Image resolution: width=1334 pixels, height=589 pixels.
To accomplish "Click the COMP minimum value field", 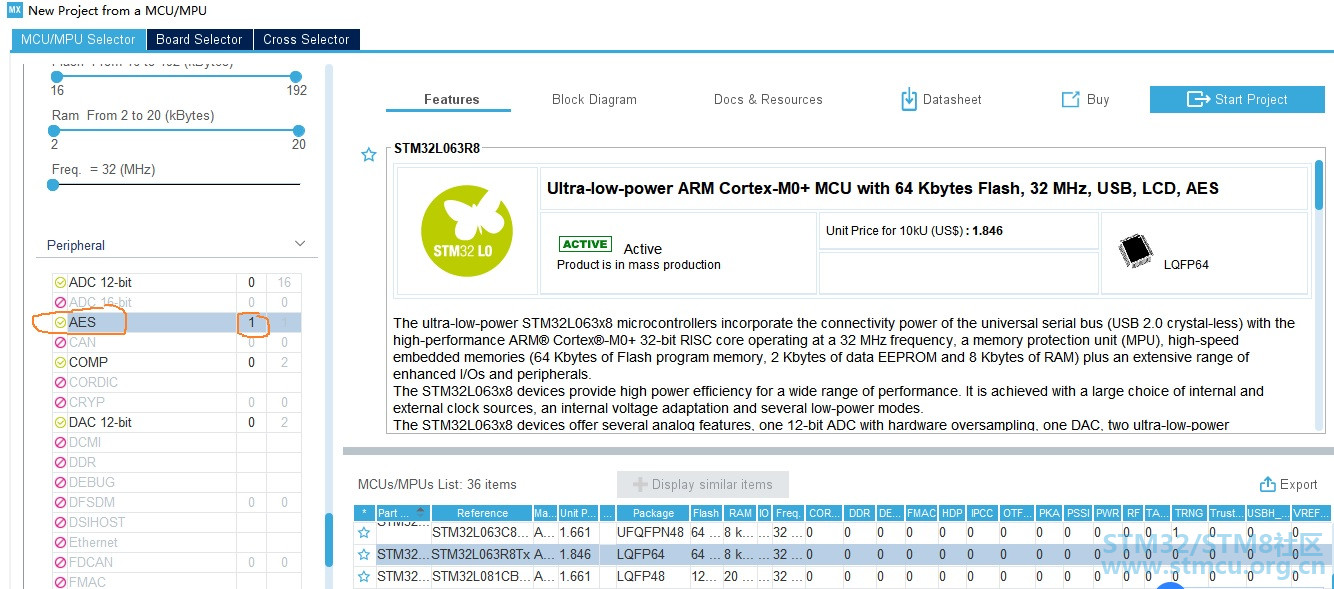I will click(x=252, y=362).
